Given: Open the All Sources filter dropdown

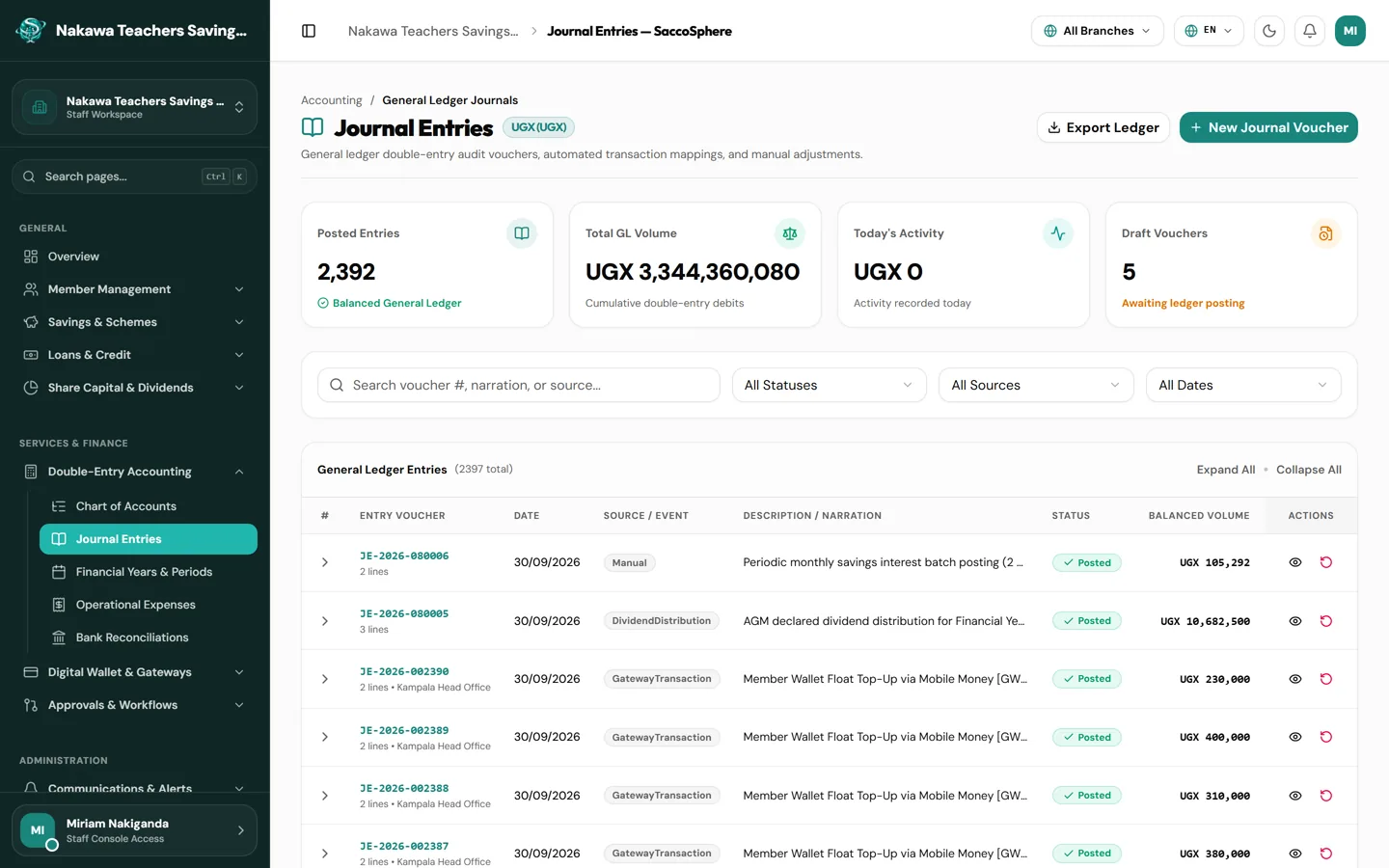Looking at the screenshot, I should 1036,385.
